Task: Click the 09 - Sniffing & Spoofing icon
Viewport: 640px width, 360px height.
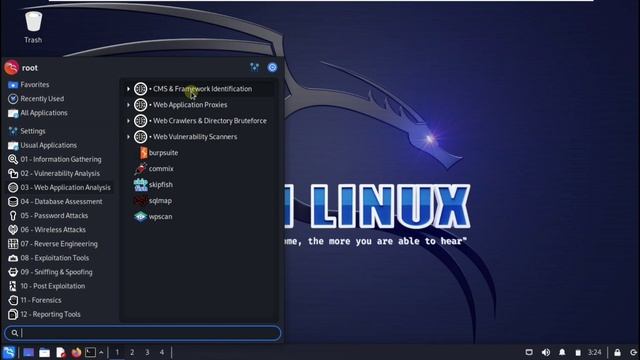Action: click(13, 272)
